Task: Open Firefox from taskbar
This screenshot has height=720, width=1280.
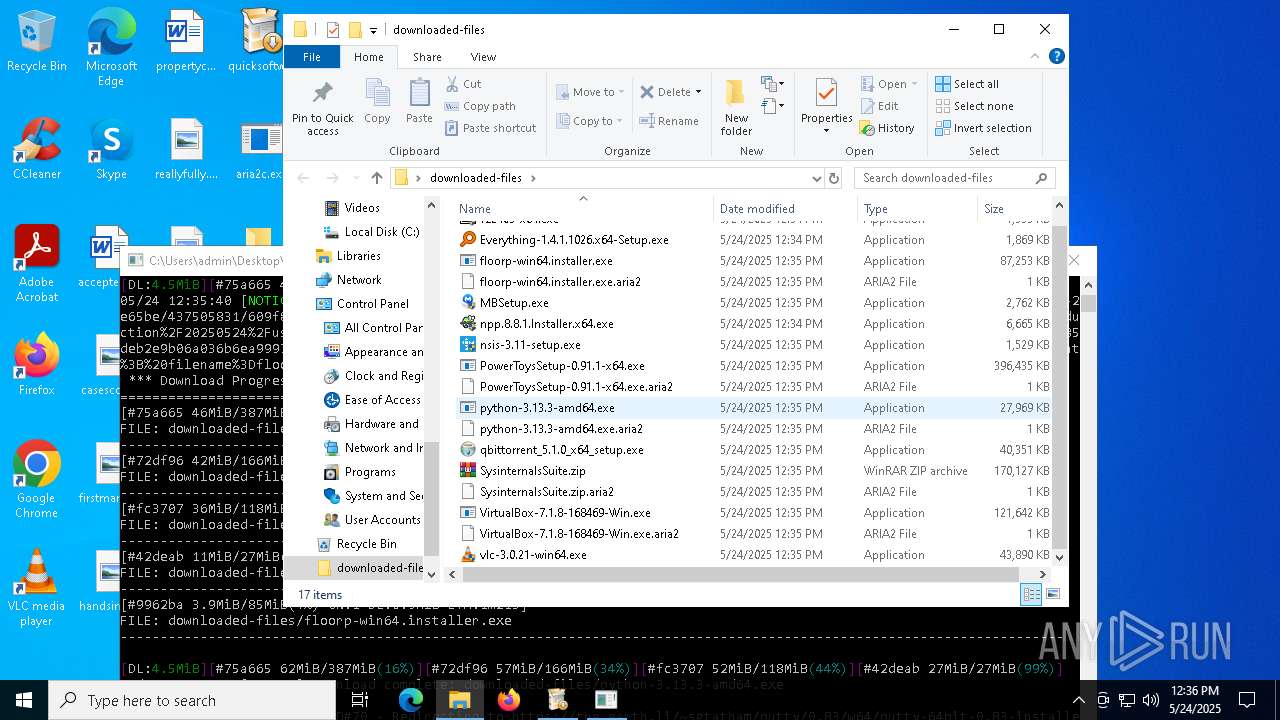Action: click(x=509, y=700)
